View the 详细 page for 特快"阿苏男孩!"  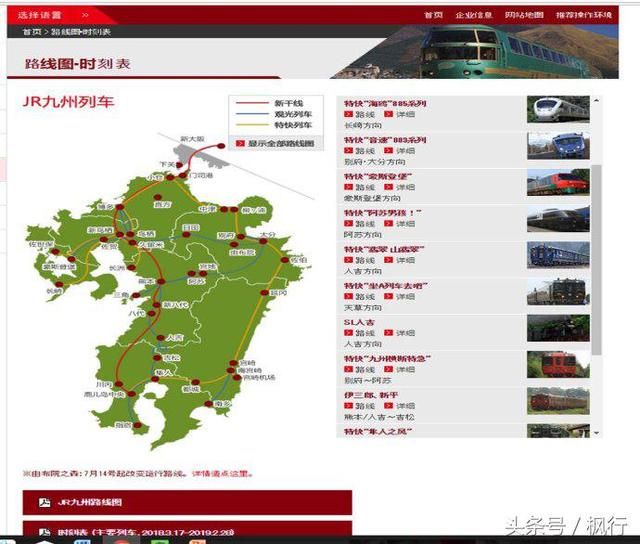click(x=400, y=224)
